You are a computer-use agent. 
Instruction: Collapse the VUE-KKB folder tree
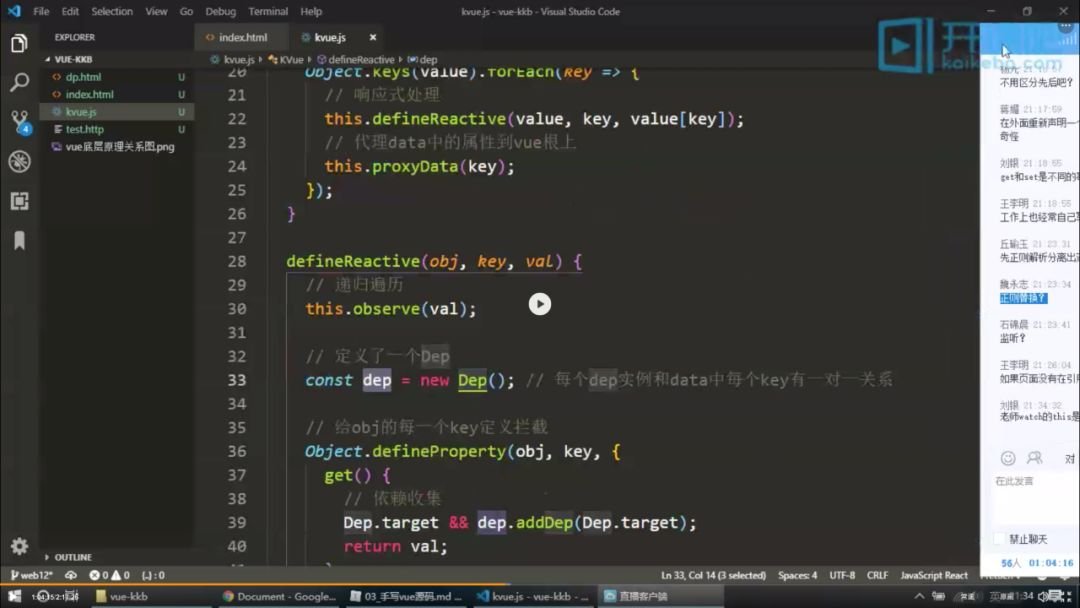(x=48, y=59)
